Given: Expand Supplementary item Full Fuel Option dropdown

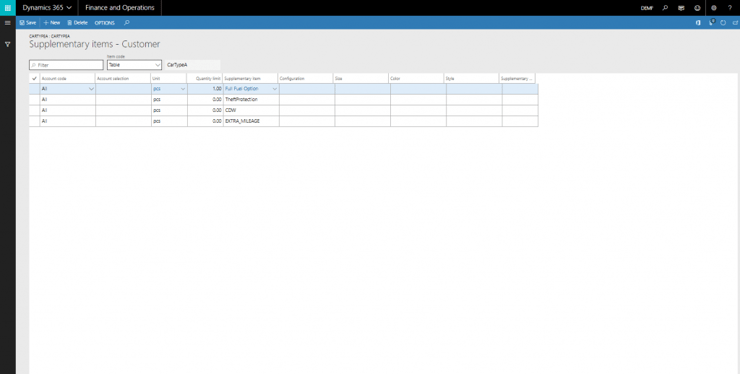Looking at the screenshot, I should [275, 89].
